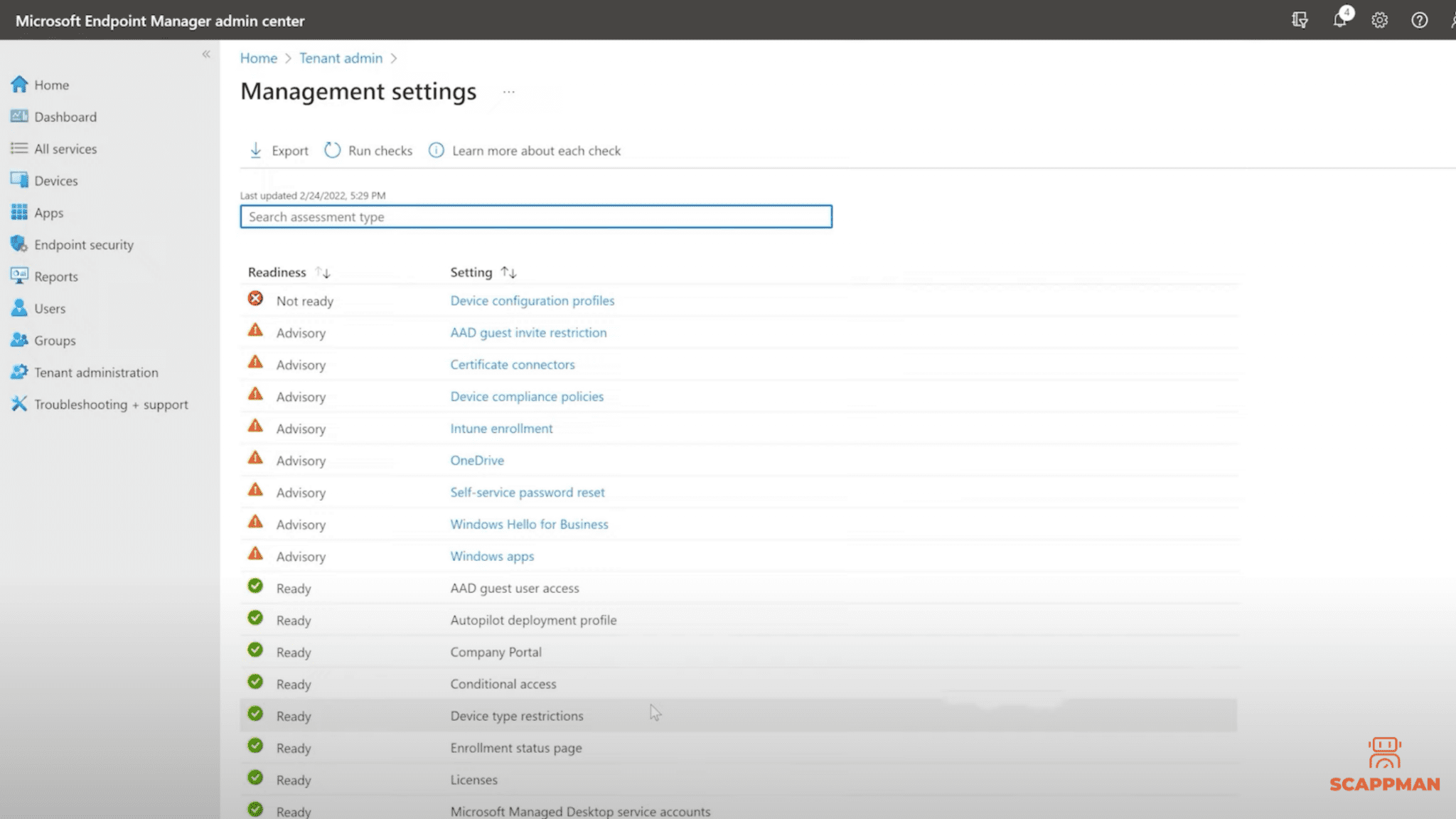Open the directory and subscription filter icon
The height and width of the screenshot is (819, 1456).
click(x=1300, y=20)
